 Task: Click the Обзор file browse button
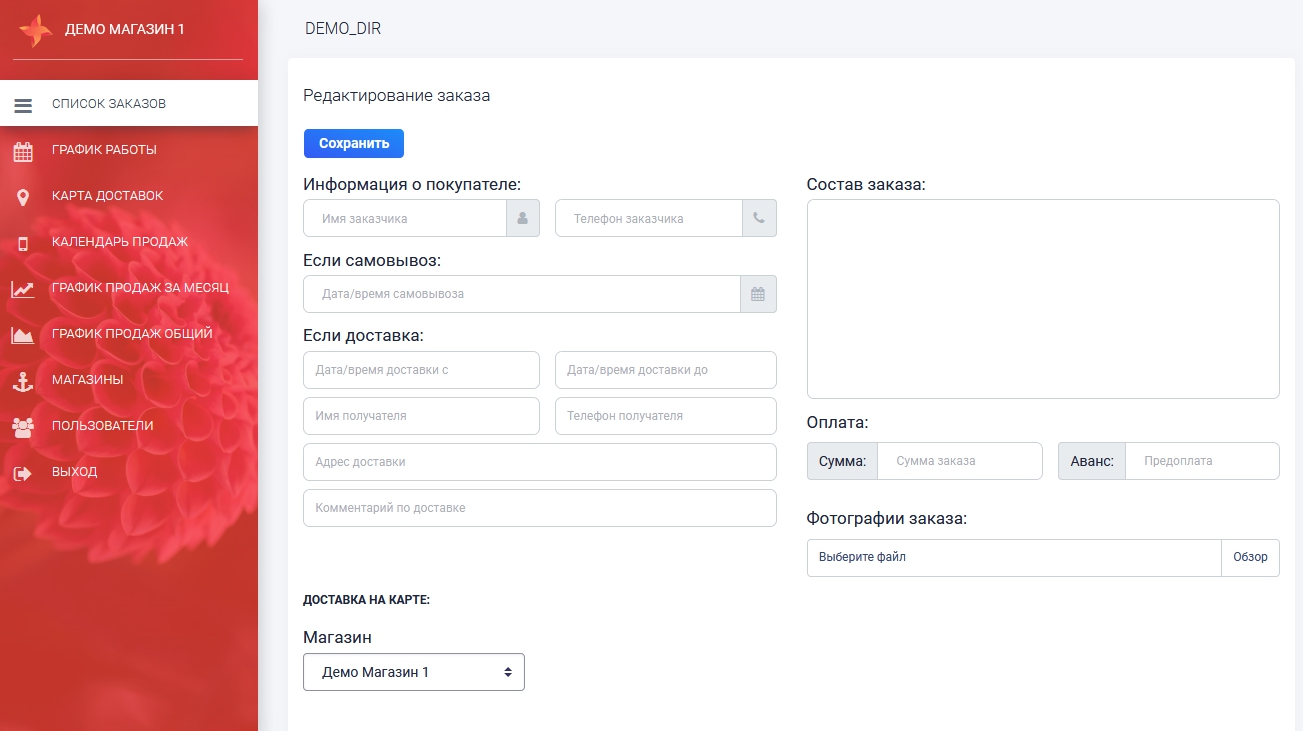pyautogui.click(x=1250, y=558)
